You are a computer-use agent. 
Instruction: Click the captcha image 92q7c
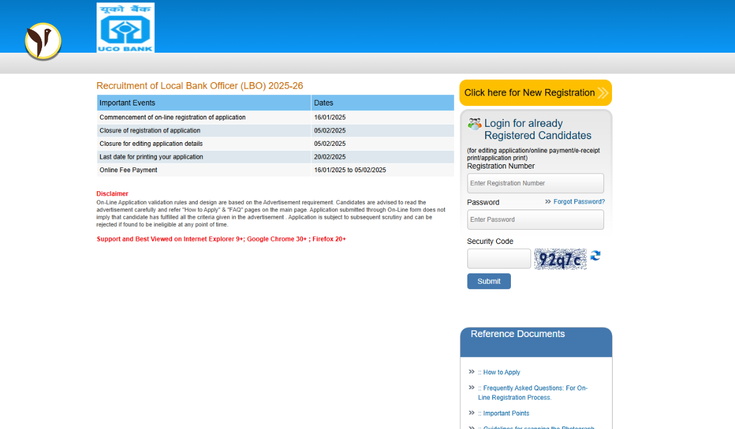pos(560,259)
